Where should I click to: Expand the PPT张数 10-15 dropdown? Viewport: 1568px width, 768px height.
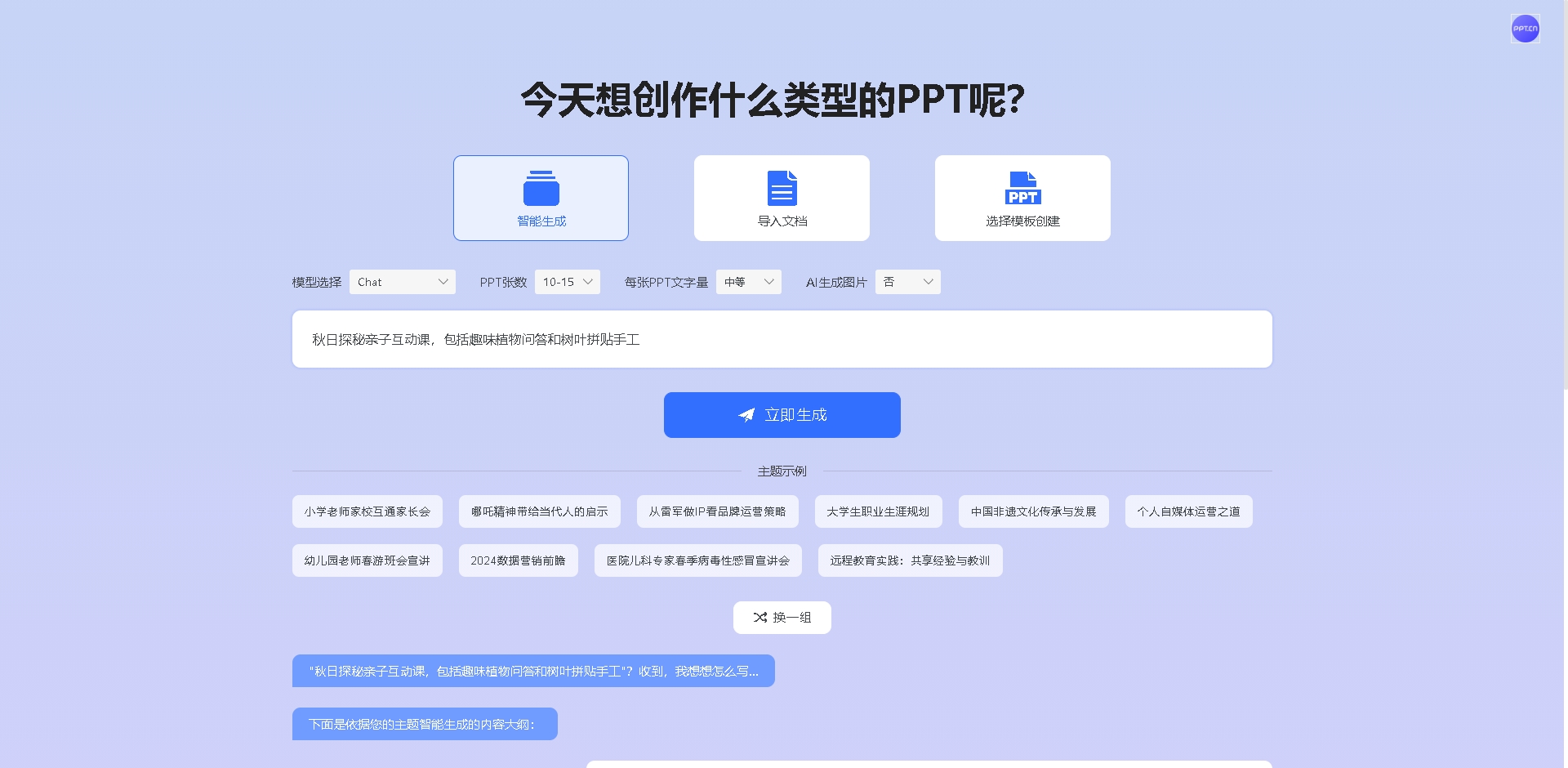click(567, 282)
